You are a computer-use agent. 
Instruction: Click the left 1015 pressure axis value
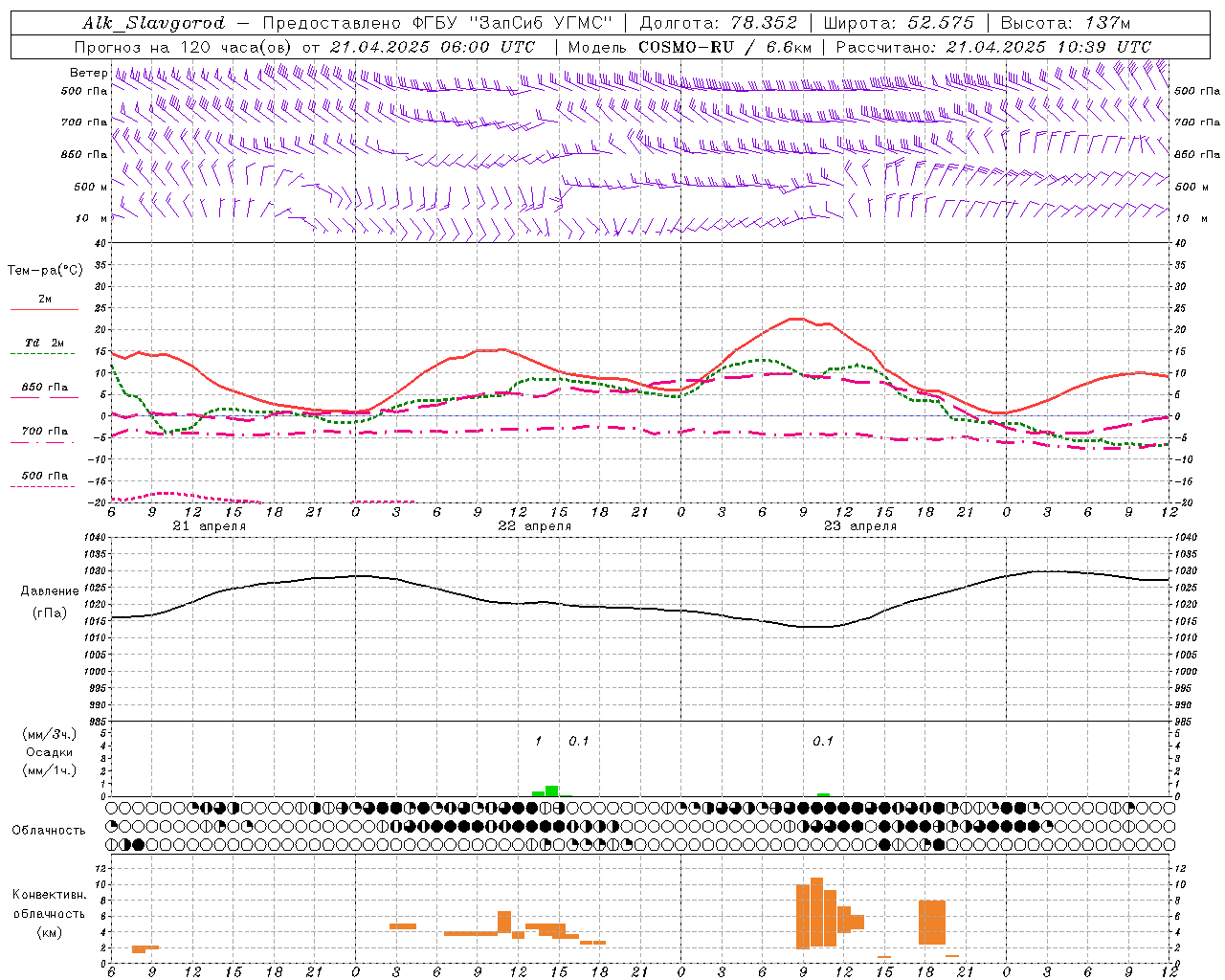click(94, 622)
